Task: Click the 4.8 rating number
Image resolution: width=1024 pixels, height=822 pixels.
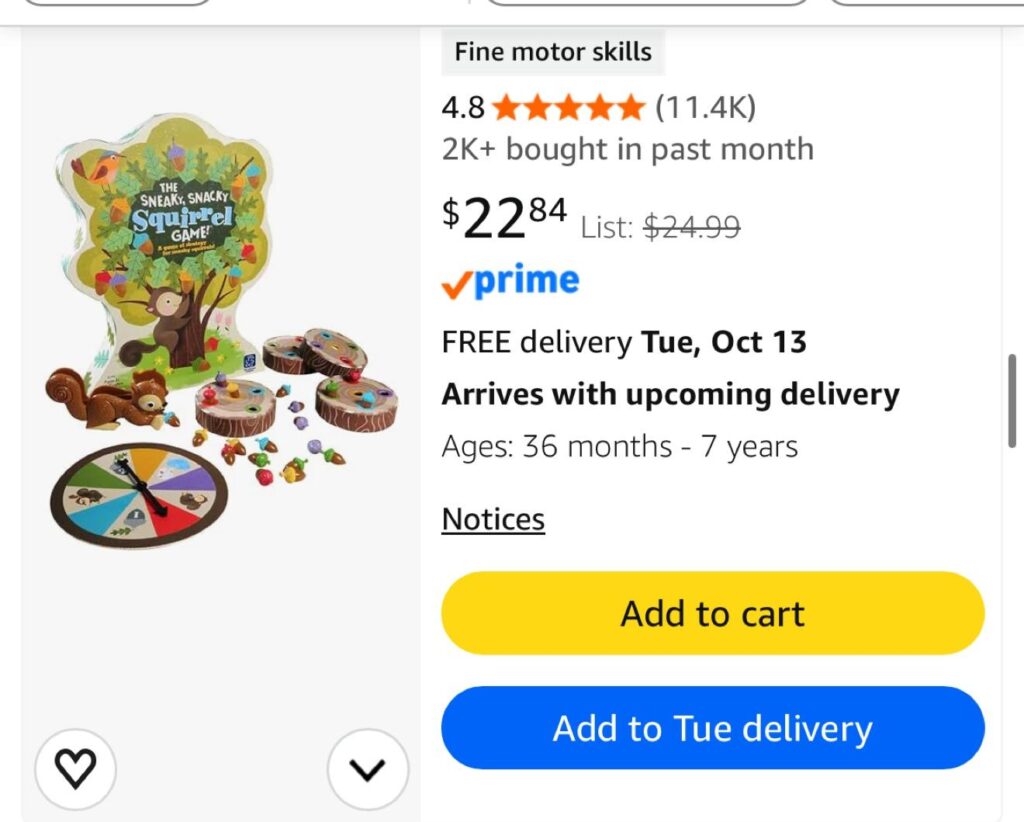Action: [463, 108]
